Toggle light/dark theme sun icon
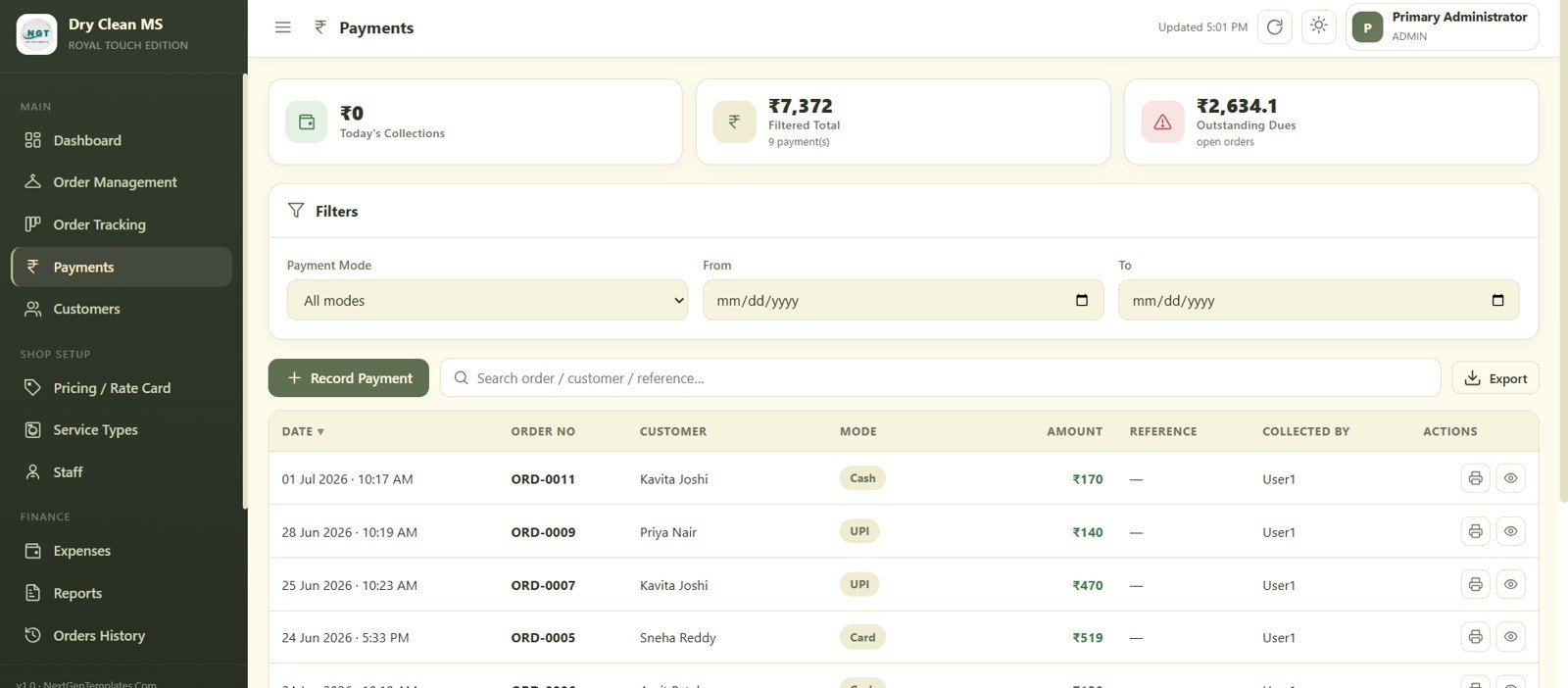Viewport: 1568px width, 688px height. pyautogui.click(x=1319, y=26)
